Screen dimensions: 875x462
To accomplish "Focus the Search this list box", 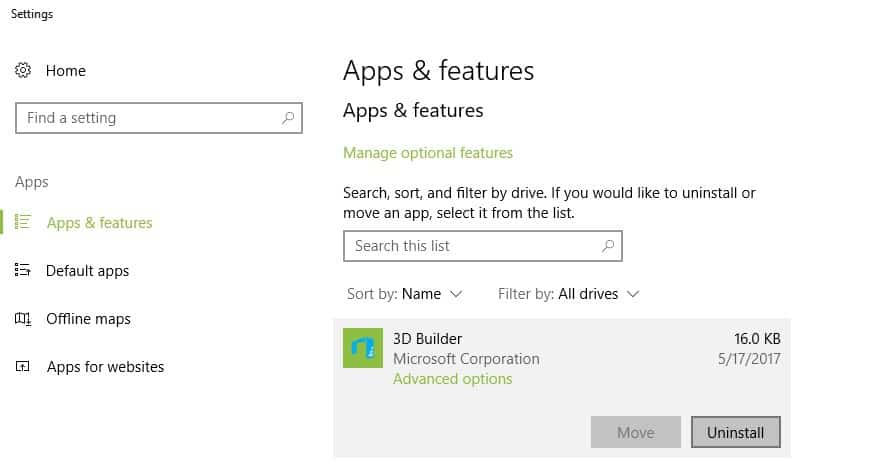I will click(x=483, y=246).
